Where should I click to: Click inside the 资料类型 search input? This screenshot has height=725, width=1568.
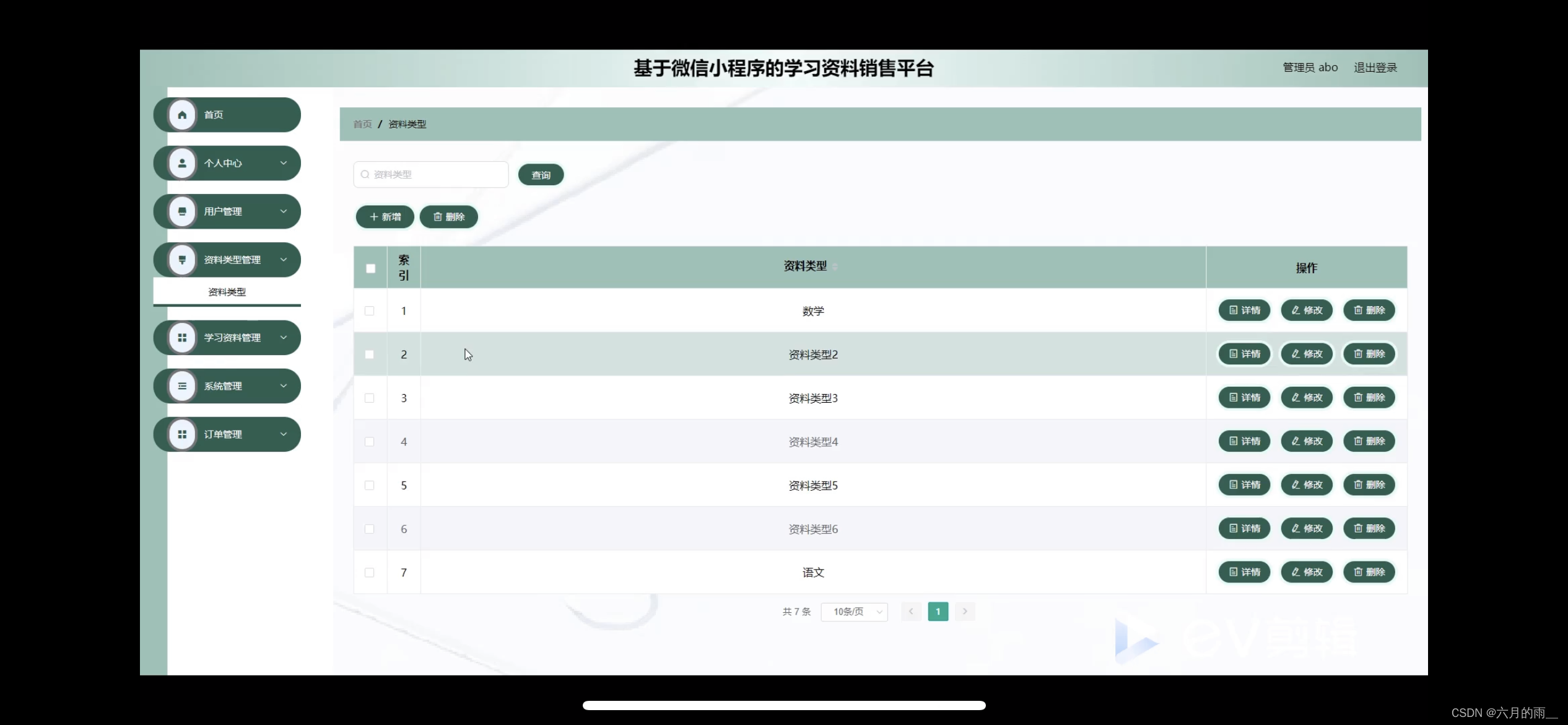click(431, 175)
